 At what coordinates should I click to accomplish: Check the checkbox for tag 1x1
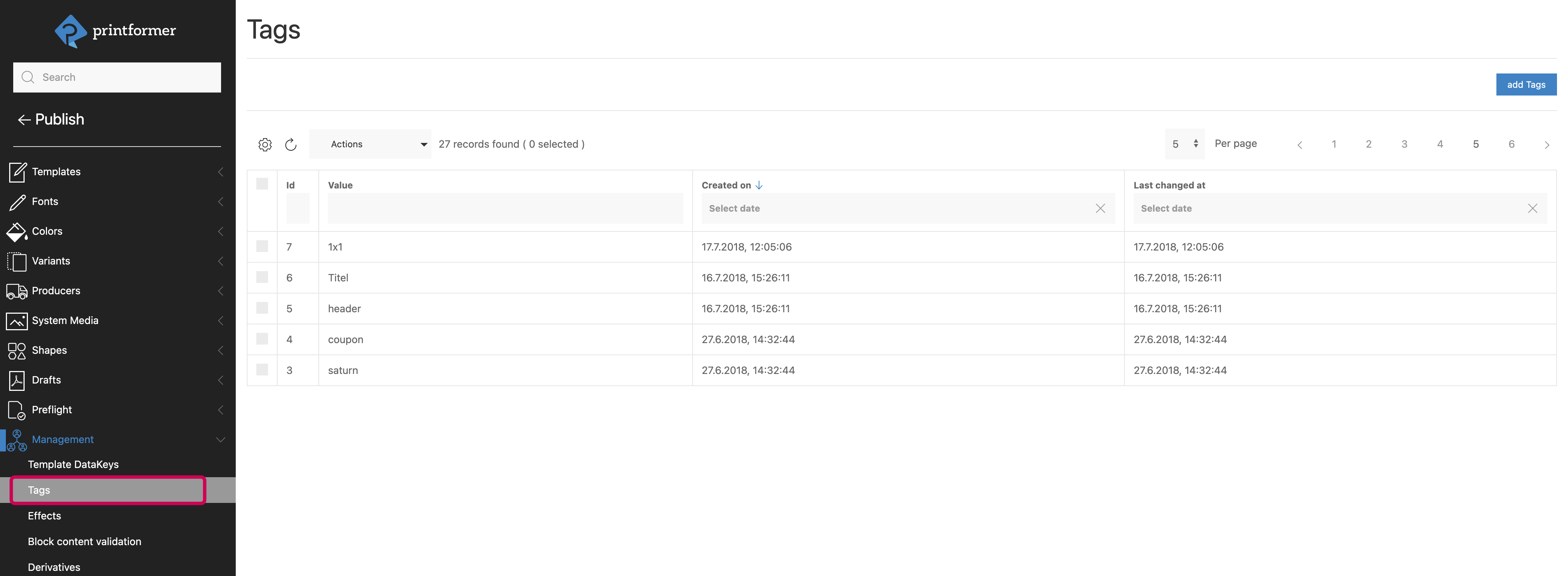262,246
